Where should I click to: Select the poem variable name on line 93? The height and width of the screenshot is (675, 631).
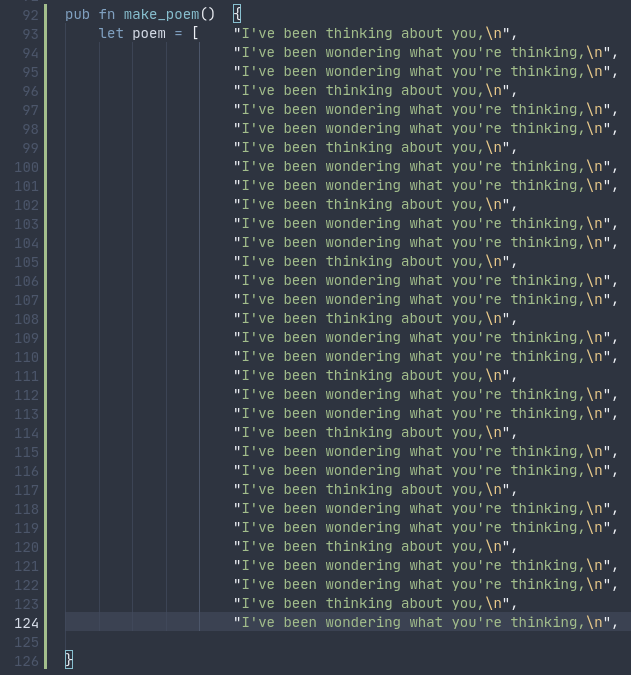tap(149, 33)
